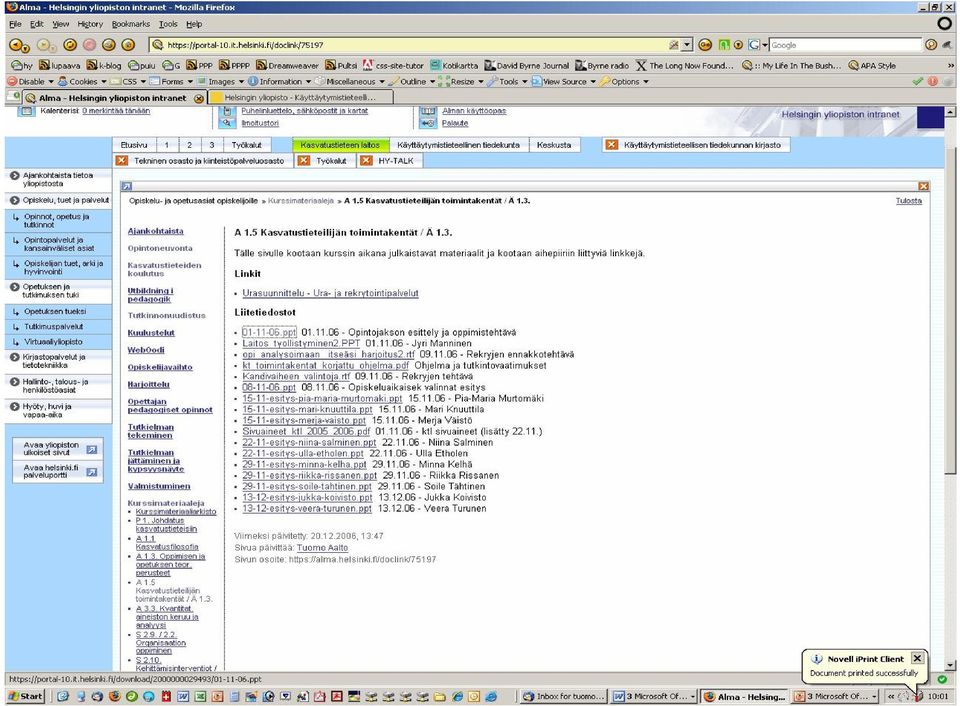
Task: Download Sivuaineet_ktl_2005_2006.pdf attachment
Action: (306, 432)
